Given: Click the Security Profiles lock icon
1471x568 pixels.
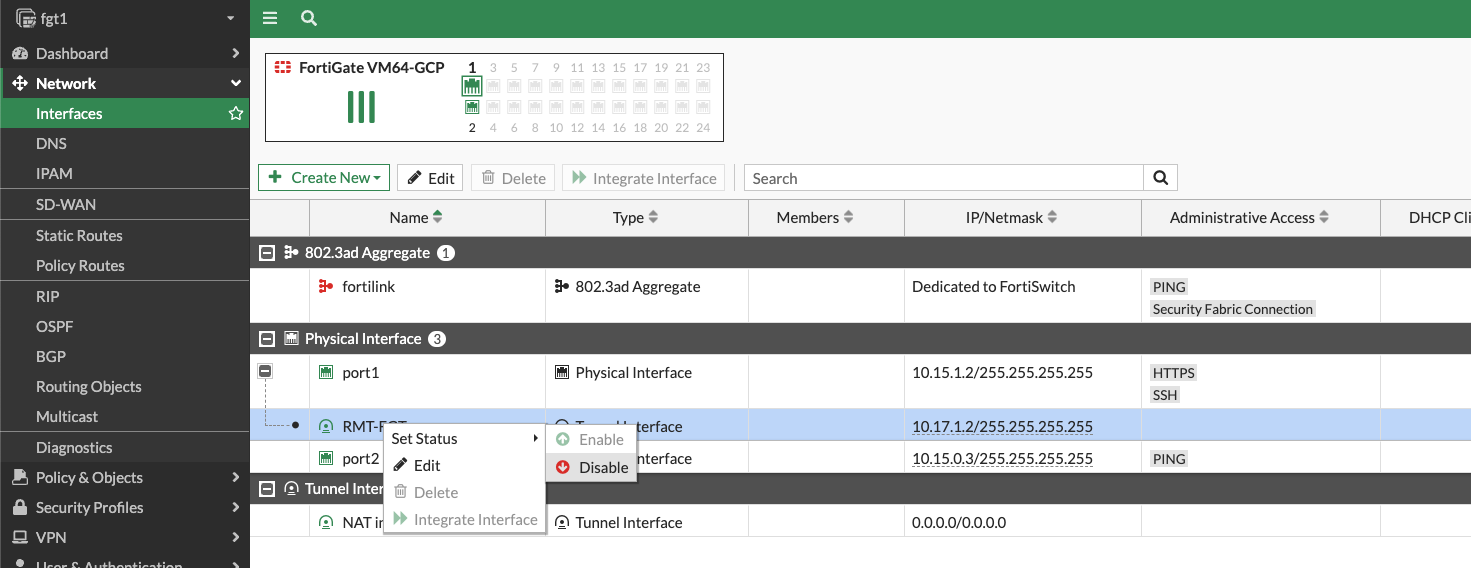Looking at the screenshot, I should click(x=20, y=507).
